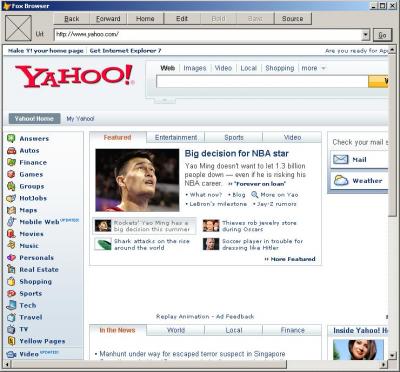400x372 pixels.
Task: Click the placeholder logo box beside URL
Action: coord(18,28)
